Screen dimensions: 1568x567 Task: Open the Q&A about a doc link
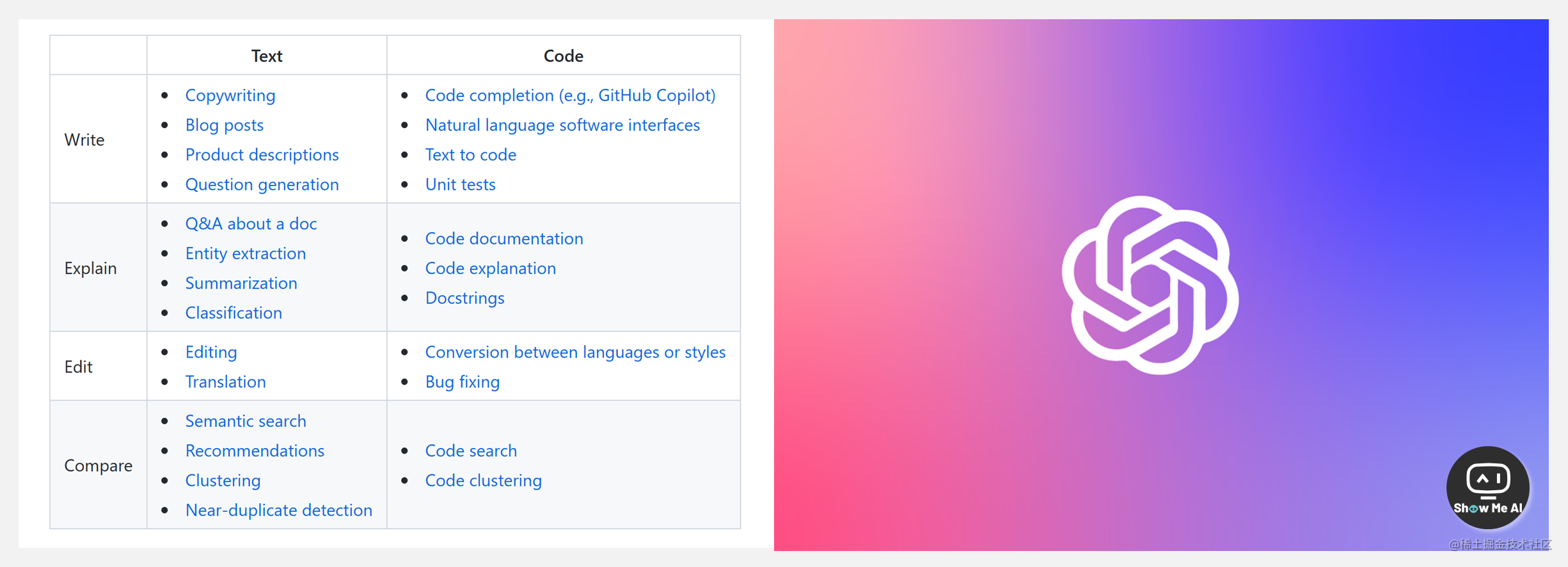(x=251, y=223)
